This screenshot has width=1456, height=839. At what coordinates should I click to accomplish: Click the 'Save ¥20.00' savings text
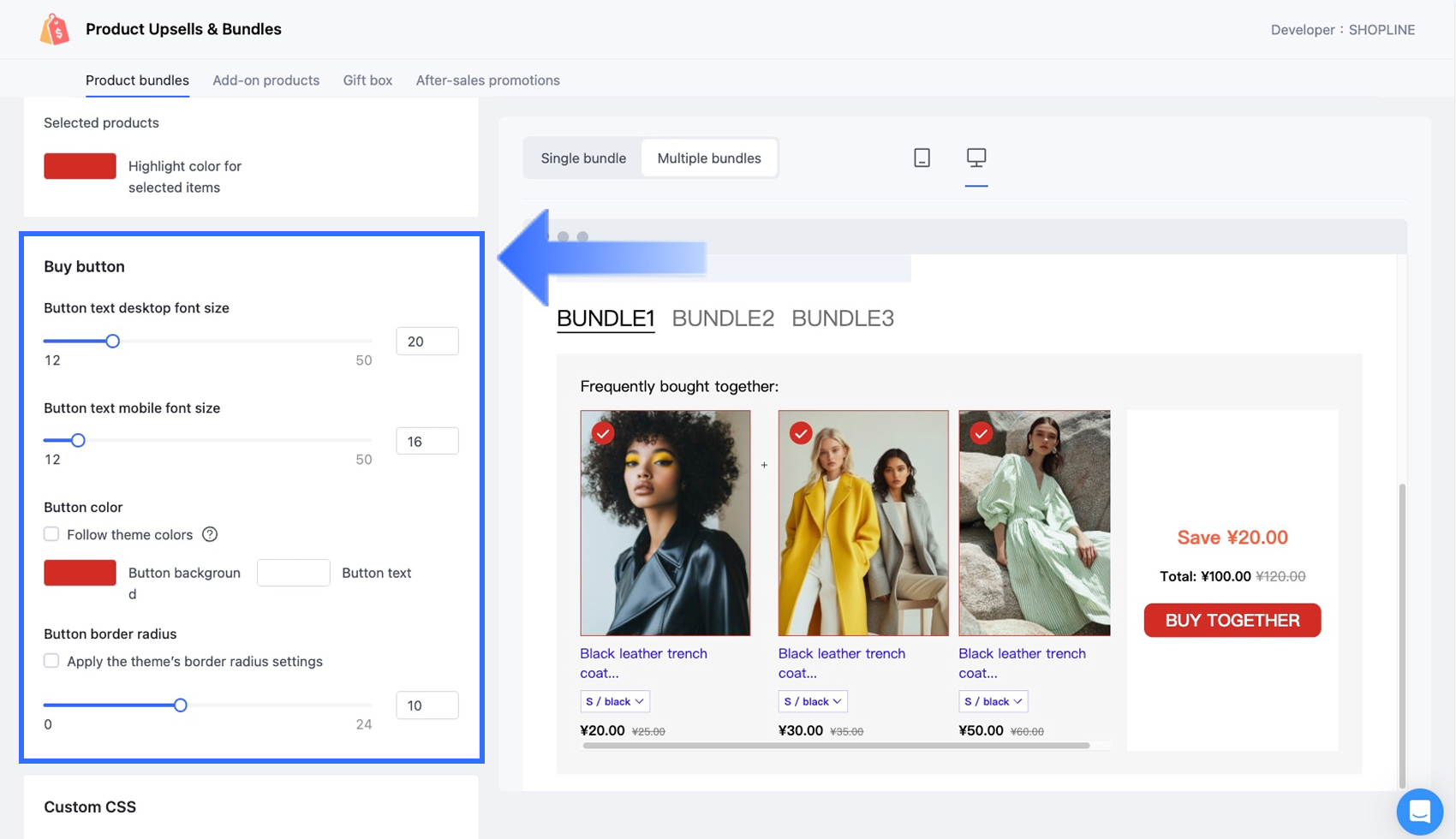click(x=1232, y=538)
